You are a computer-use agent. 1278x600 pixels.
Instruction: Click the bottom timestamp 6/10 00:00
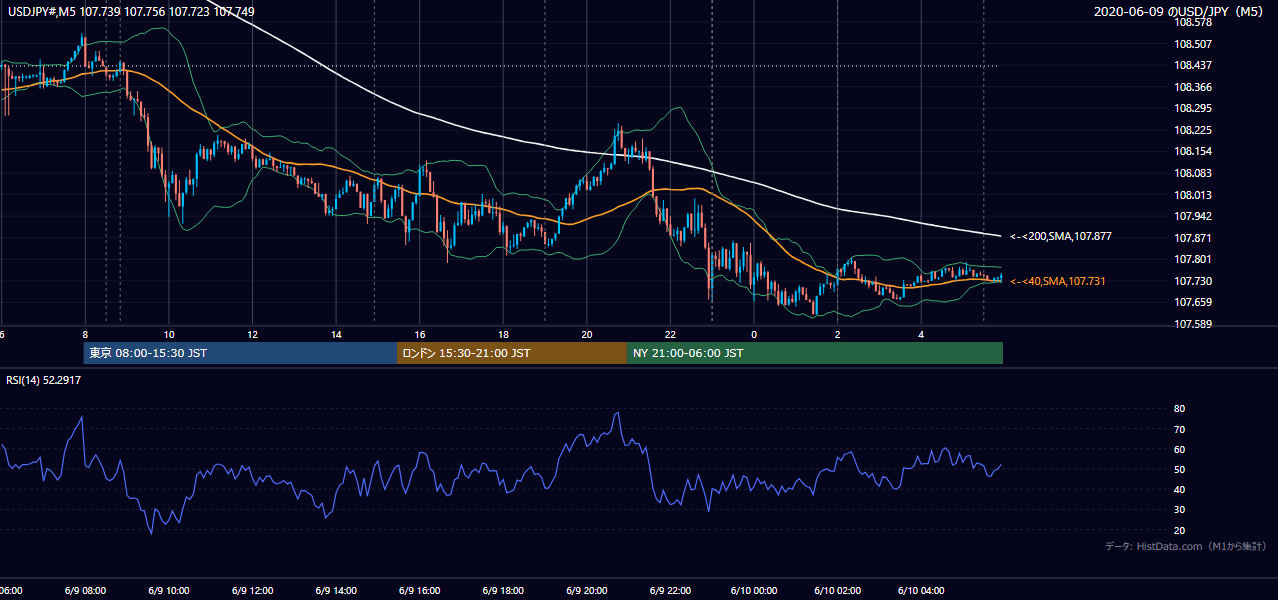click(x=754, y=590)
